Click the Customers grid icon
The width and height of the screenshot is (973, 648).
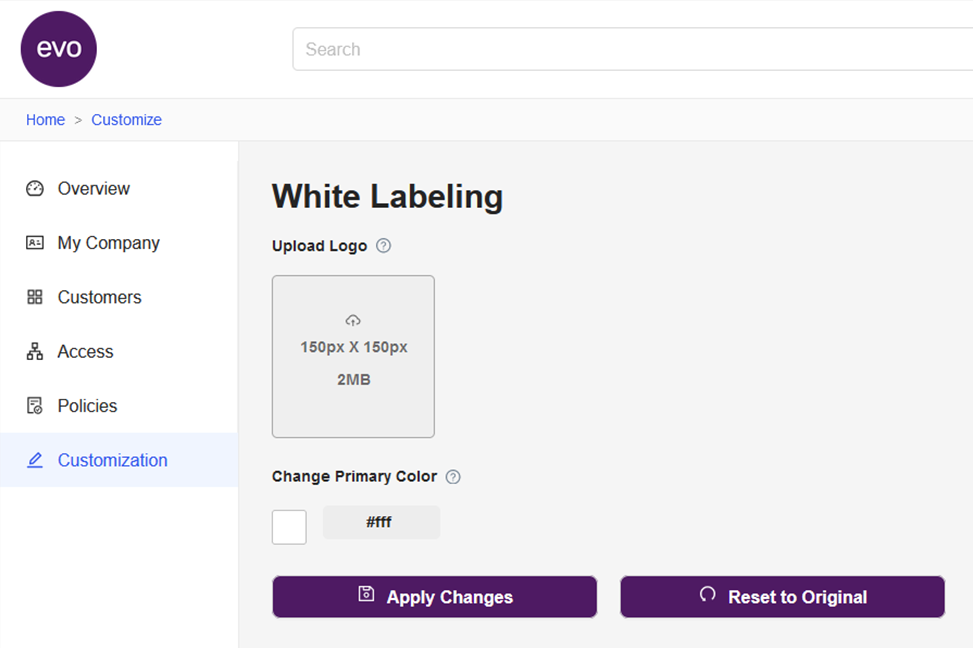(35, 297)
